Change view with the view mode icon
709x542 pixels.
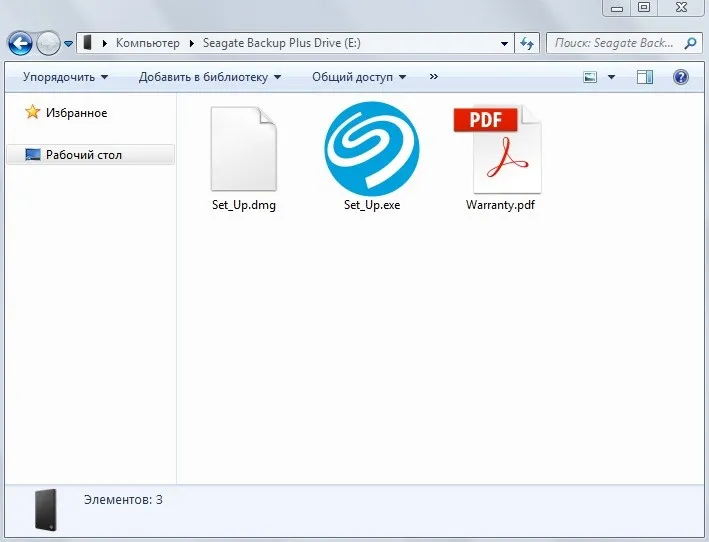pos(590,77)
